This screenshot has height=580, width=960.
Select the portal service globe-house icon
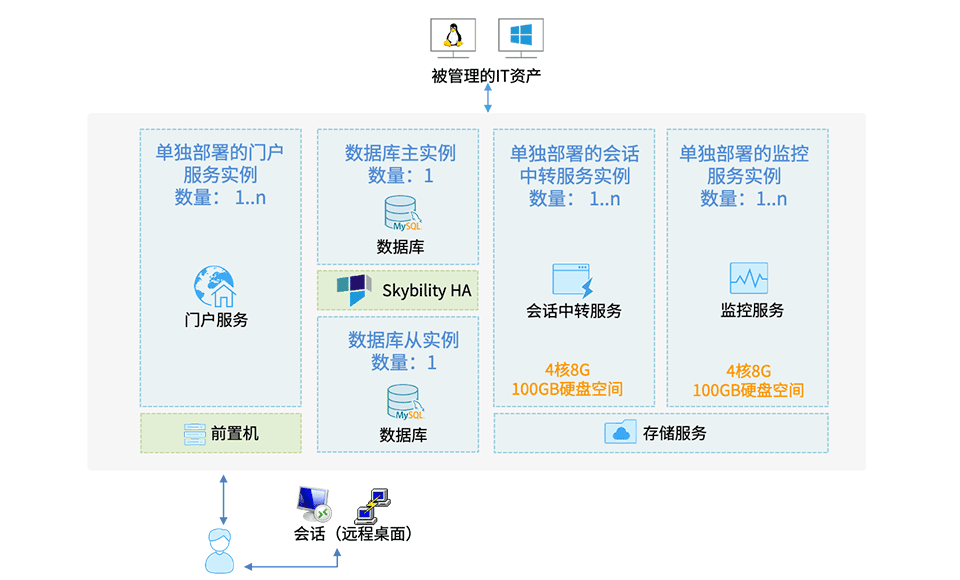[215, 286]
